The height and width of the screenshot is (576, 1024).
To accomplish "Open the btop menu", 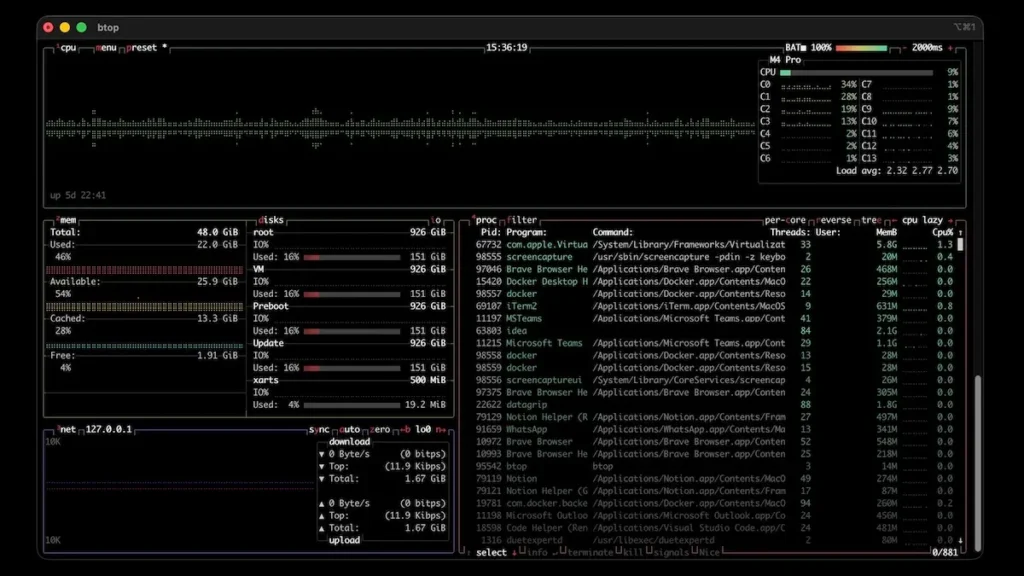I will pyautogui.click(x=106, y=47).
